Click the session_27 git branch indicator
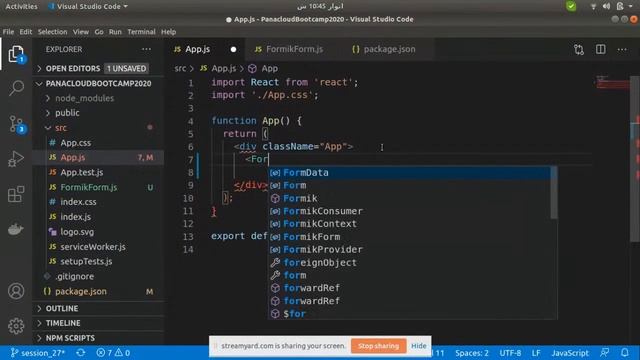The image size is (640, 360). click(37, 353)
